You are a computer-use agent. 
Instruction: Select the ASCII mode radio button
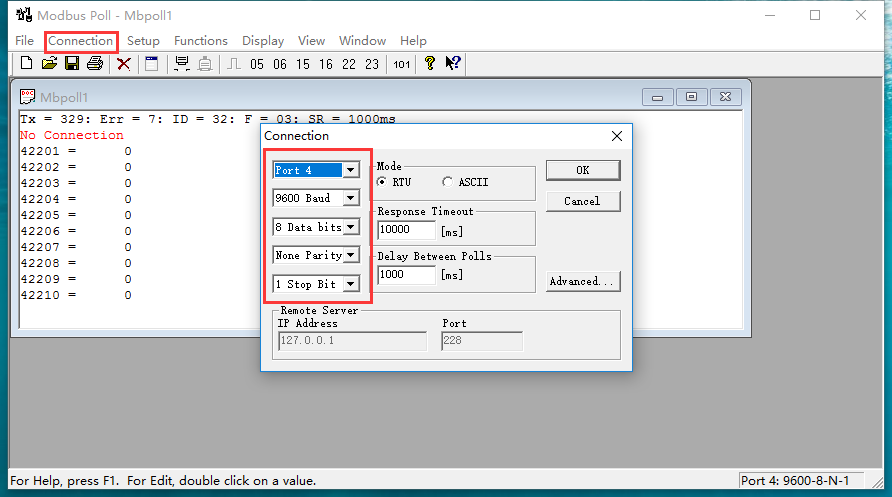(447, 182)
